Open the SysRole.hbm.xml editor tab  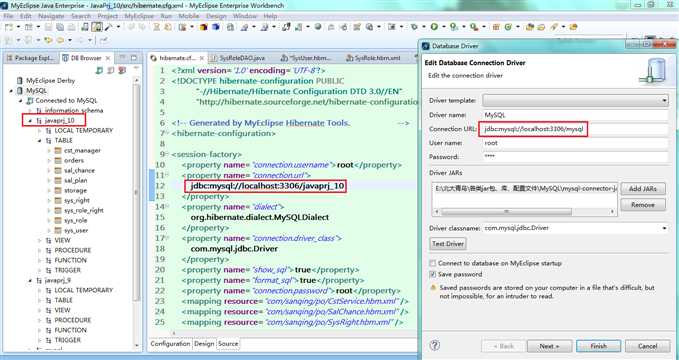[373, 58]
